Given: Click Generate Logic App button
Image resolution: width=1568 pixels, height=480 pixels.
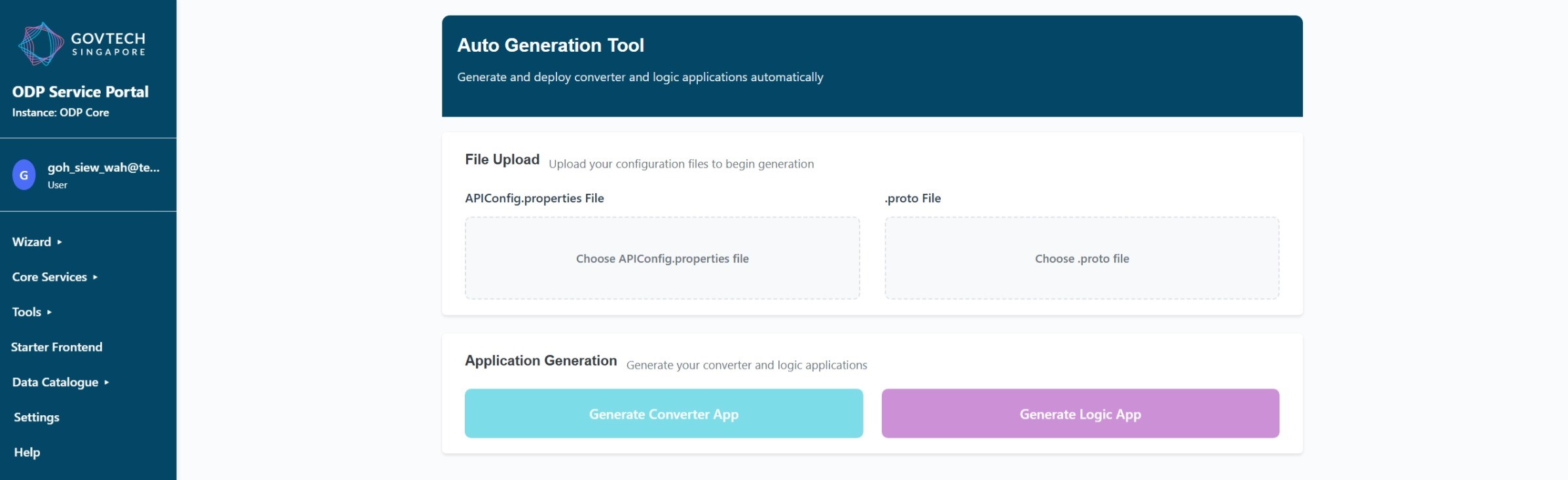Looking at the screenshot, I should [x=1080, y=413].
